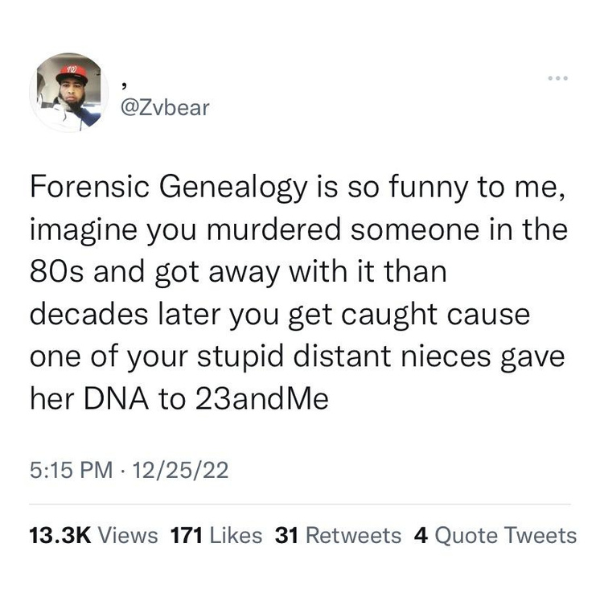The width and height of the screenshot is (600, 600).
Task: Select the Retweets label text
Action: pyautogui.click(x=354, y=535)
